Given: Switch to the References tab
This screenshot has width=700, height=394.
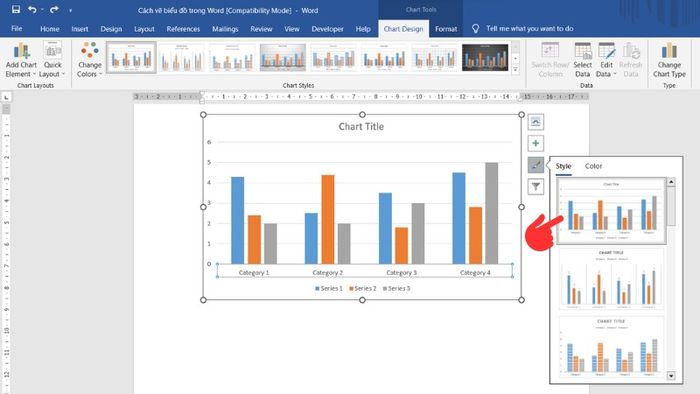Looking at the screenshot, I should tap(183, 29).
